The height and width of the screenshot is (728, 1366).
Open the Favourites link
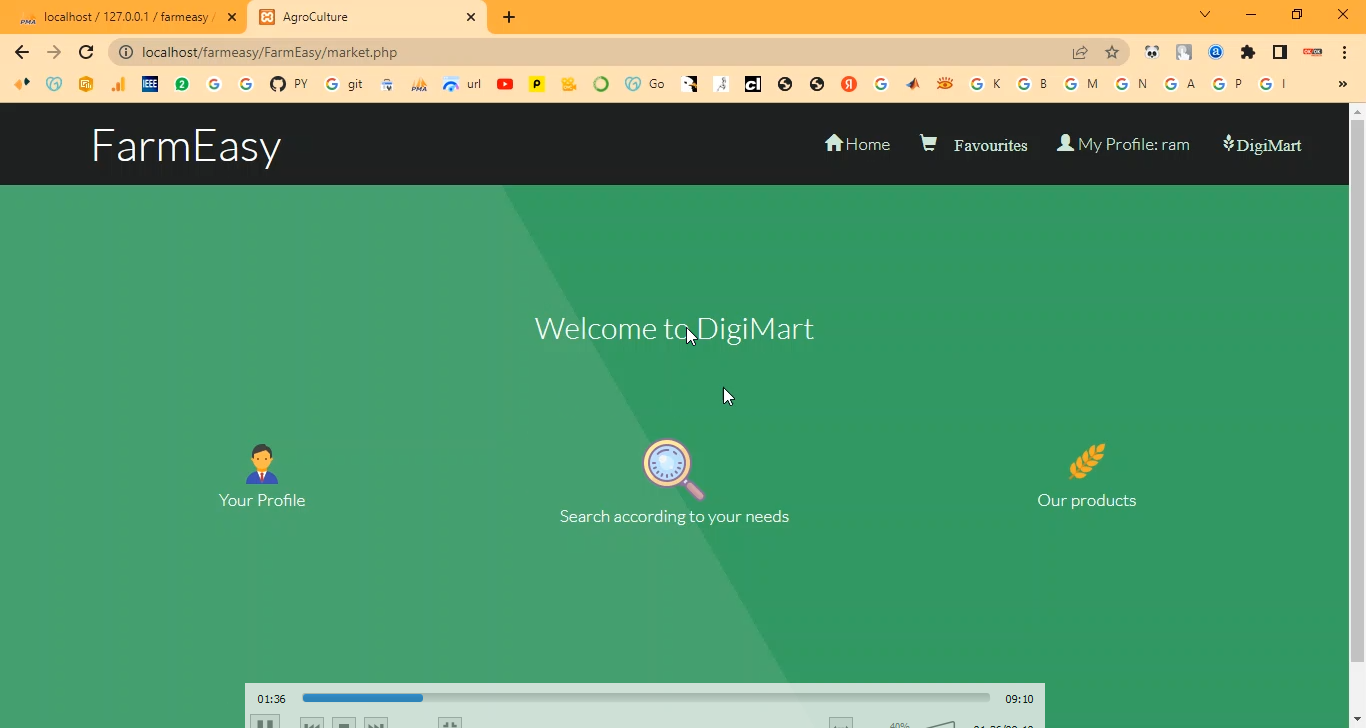pyautogui.click(x=990, y=145)
